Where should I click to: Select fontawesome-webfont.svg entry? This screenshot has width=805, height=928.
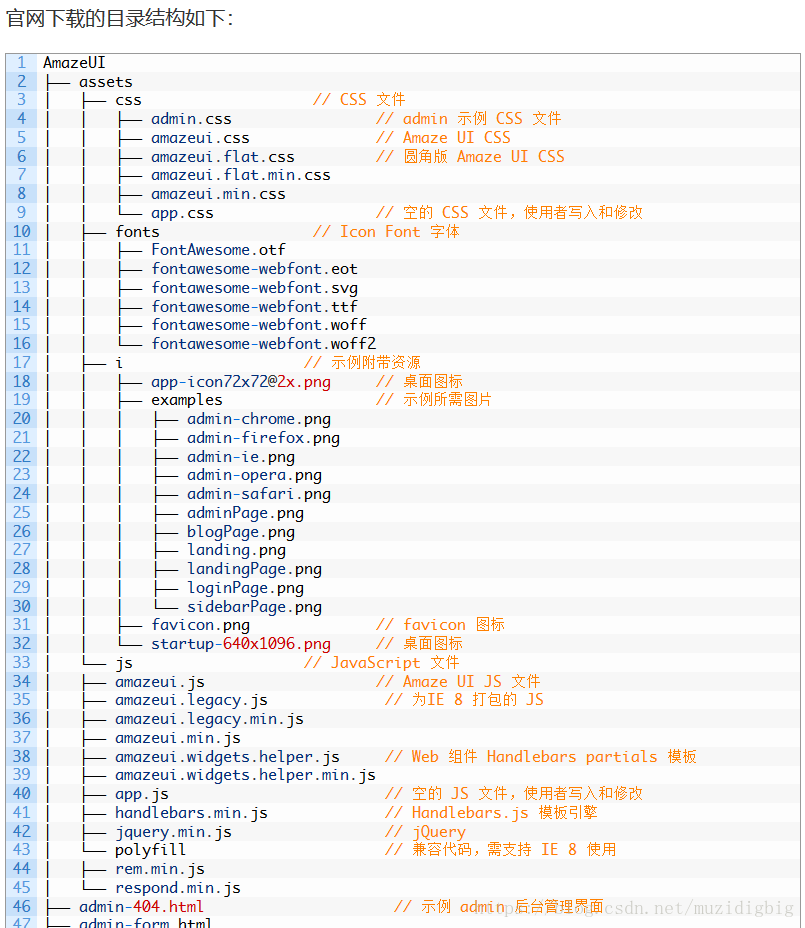(255, 288)
